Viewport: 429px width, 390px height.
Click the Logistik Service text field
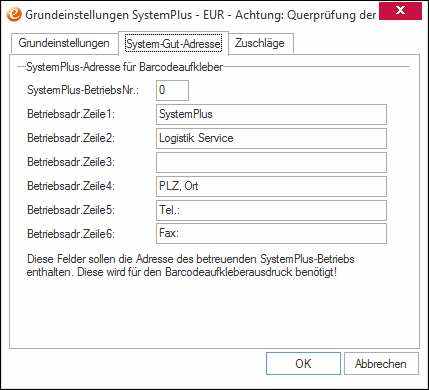pyautogui.click(x=271, y=138)
